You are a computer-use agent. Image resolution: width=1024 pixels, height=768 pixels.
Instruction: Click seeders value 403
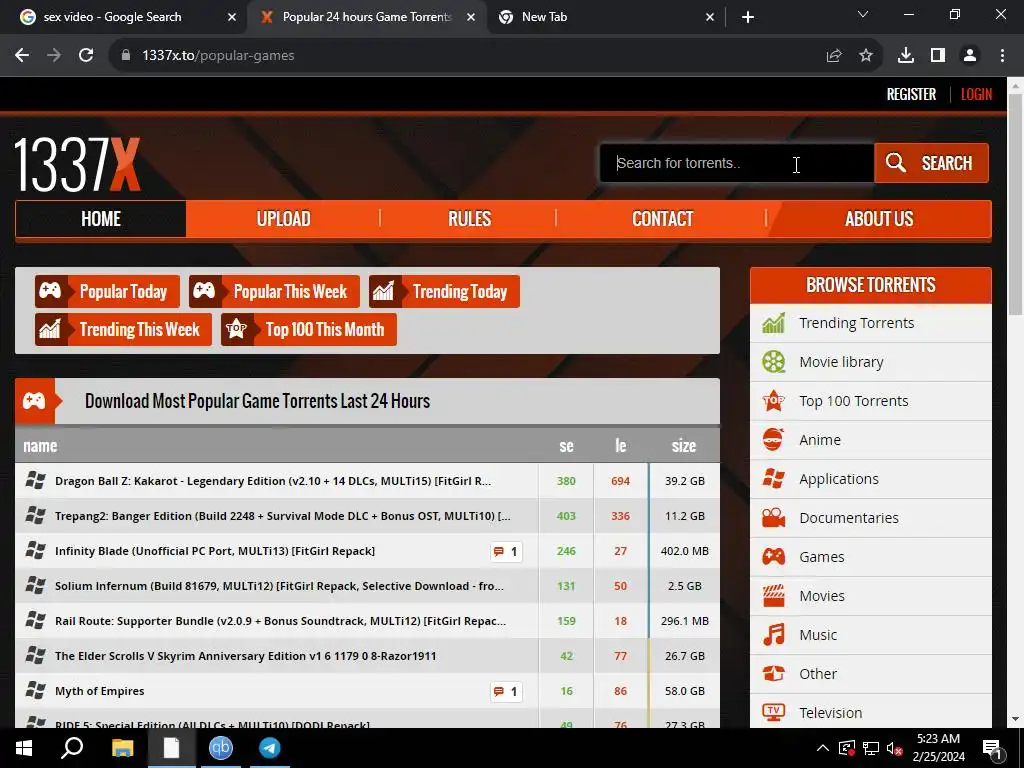click(566, 516)
